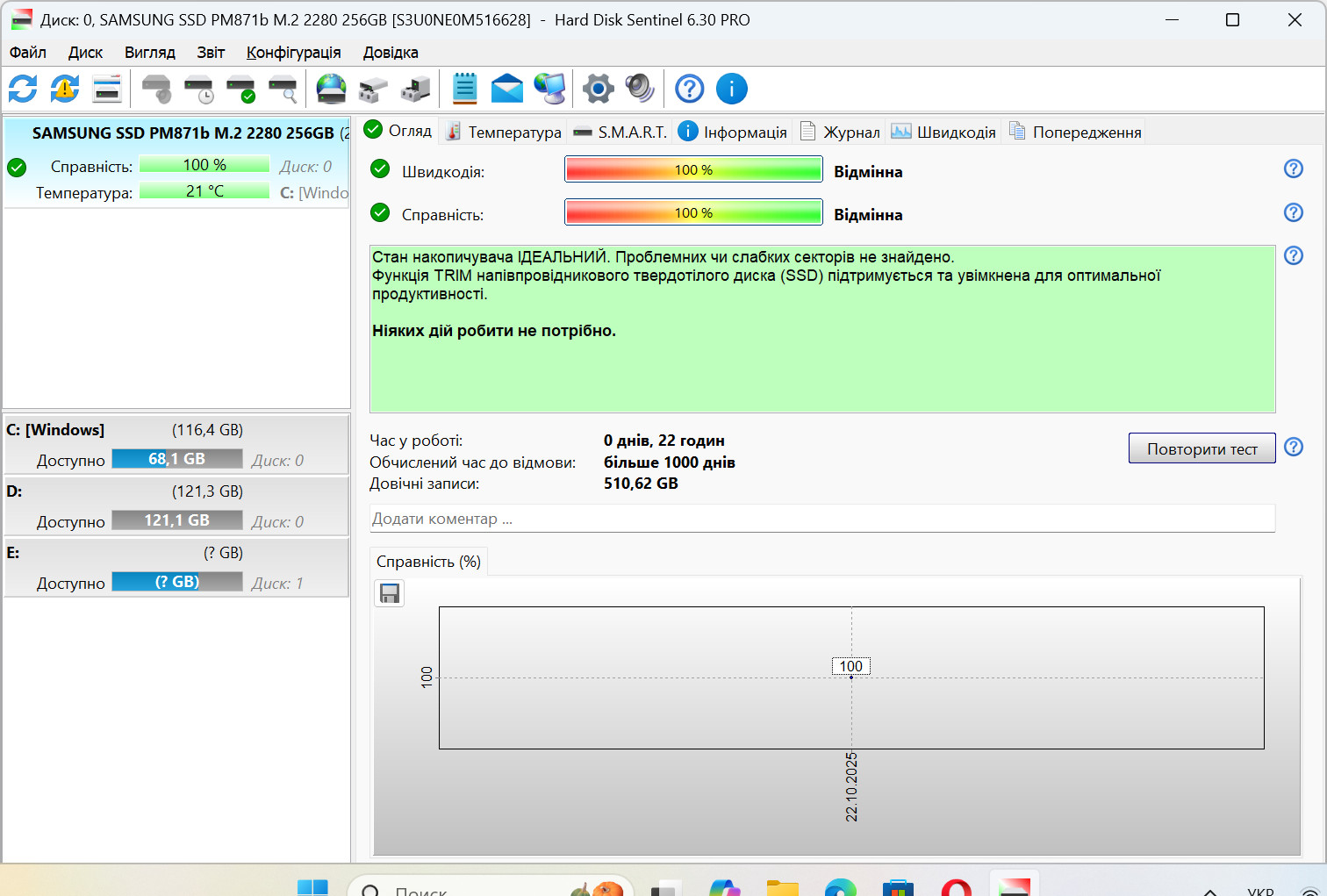
Task: Switch to the S.M.A.R.T. tab
Action: click(x=620, y=132)
